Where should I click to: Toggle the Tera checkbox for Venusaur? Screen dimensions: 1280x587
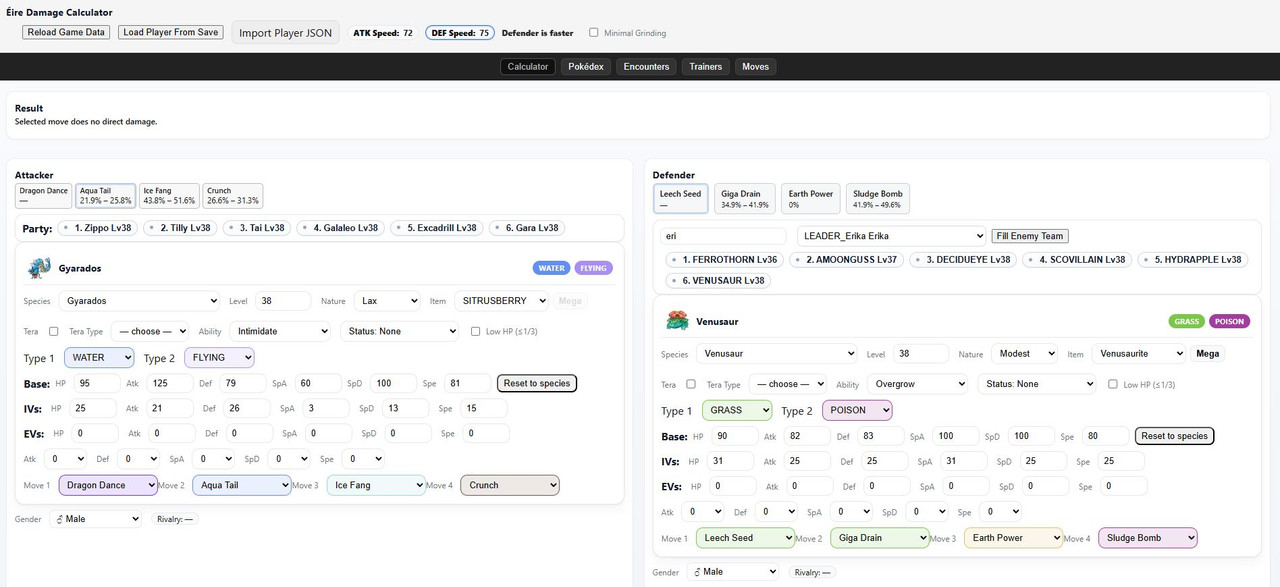[691, 384]
